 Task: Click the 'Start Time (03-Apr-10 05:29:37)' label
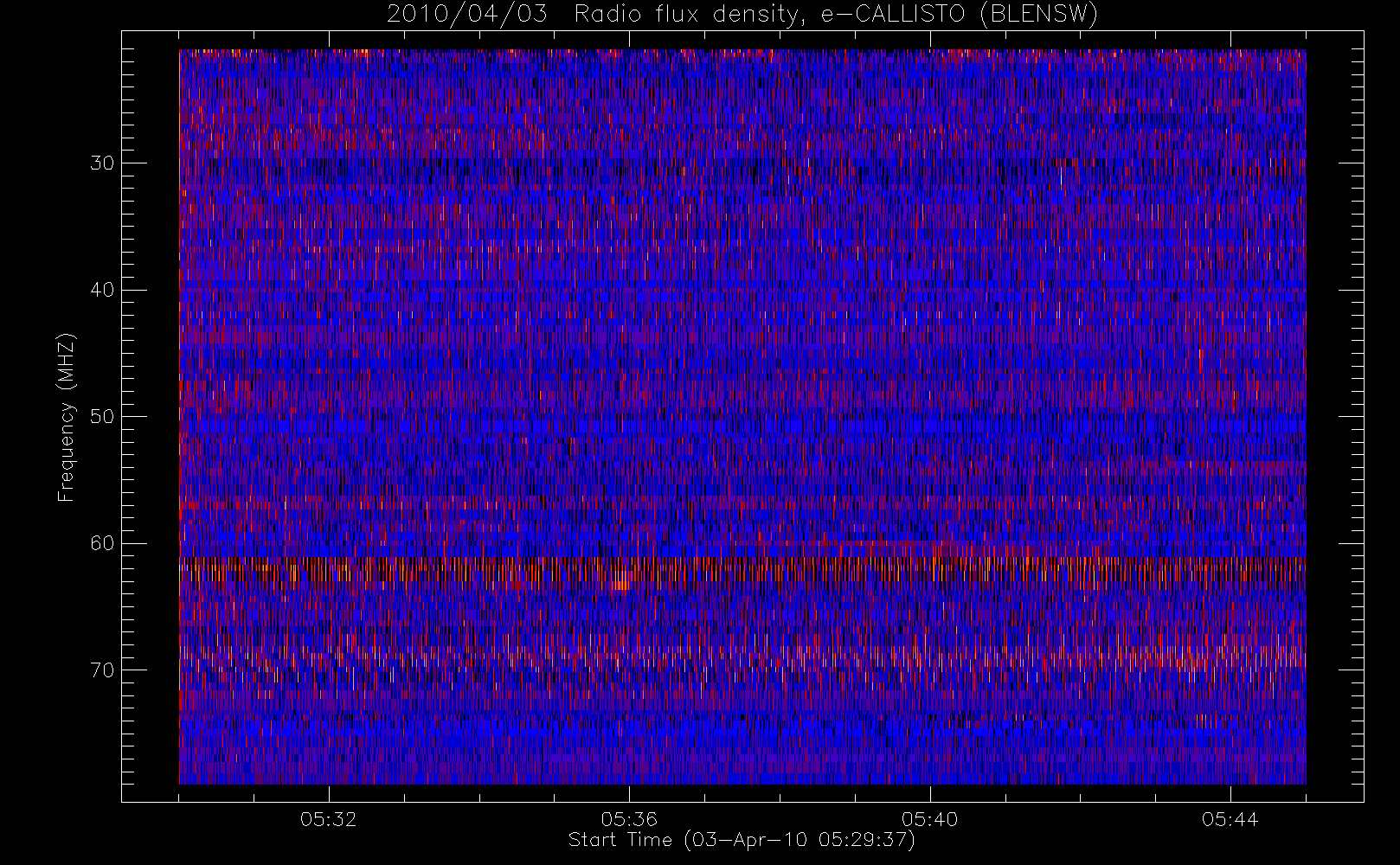point(742,840)
